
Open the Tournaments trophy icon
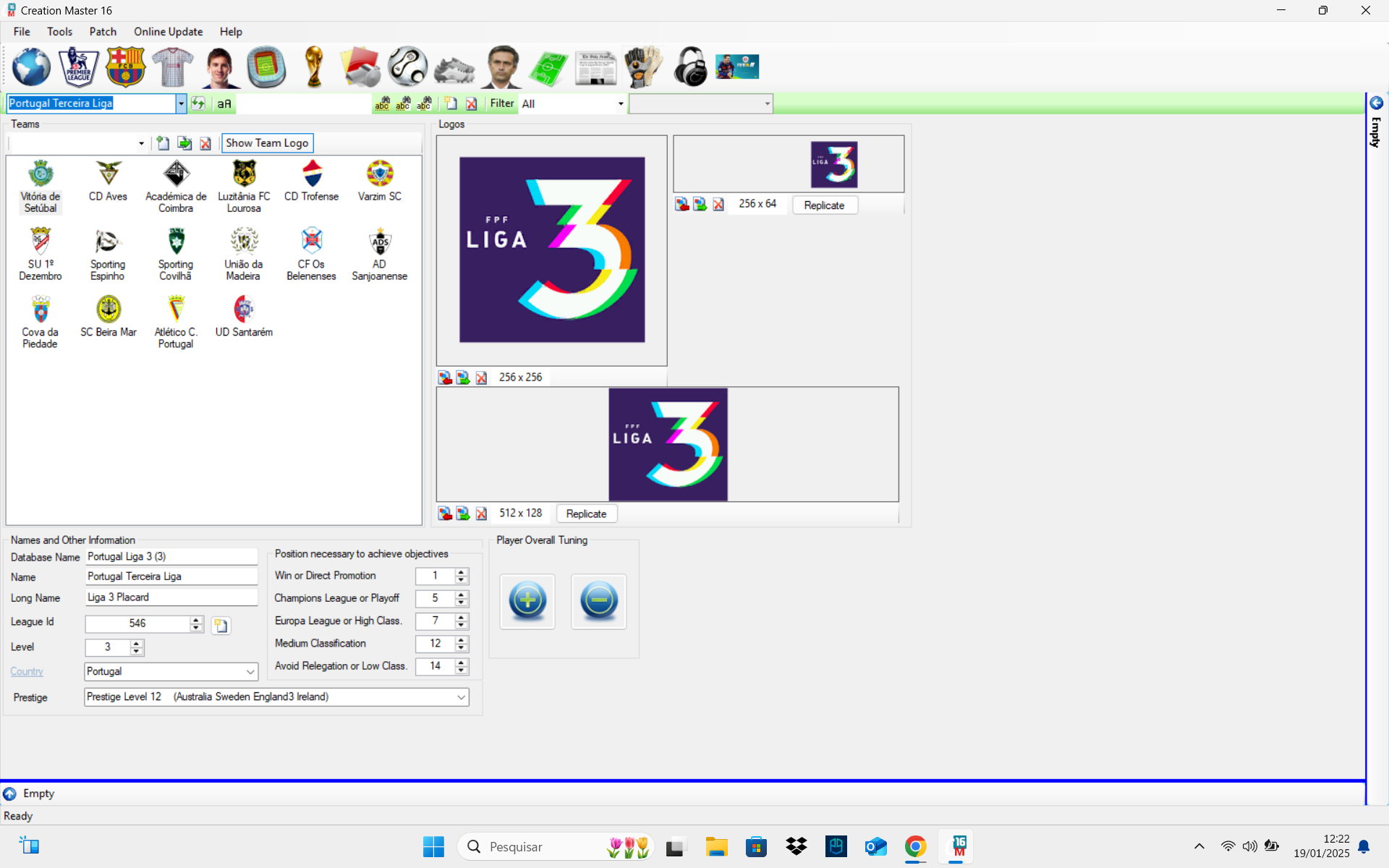313,67
